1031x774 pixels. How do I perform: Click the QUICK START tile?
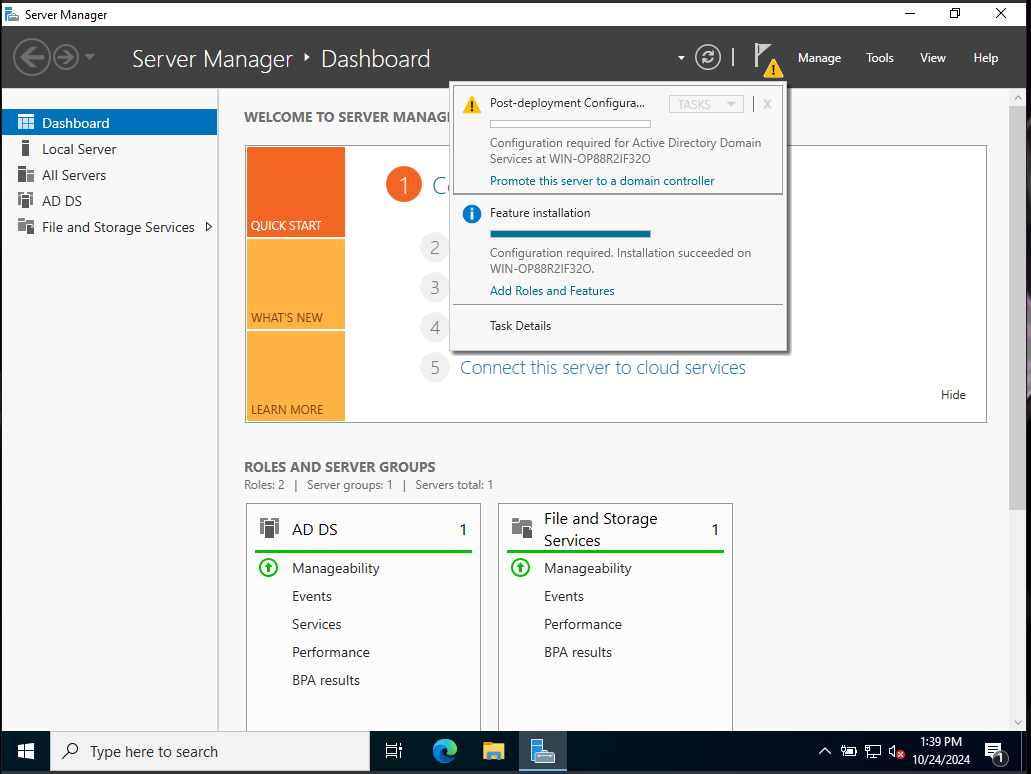pos(296,191)
